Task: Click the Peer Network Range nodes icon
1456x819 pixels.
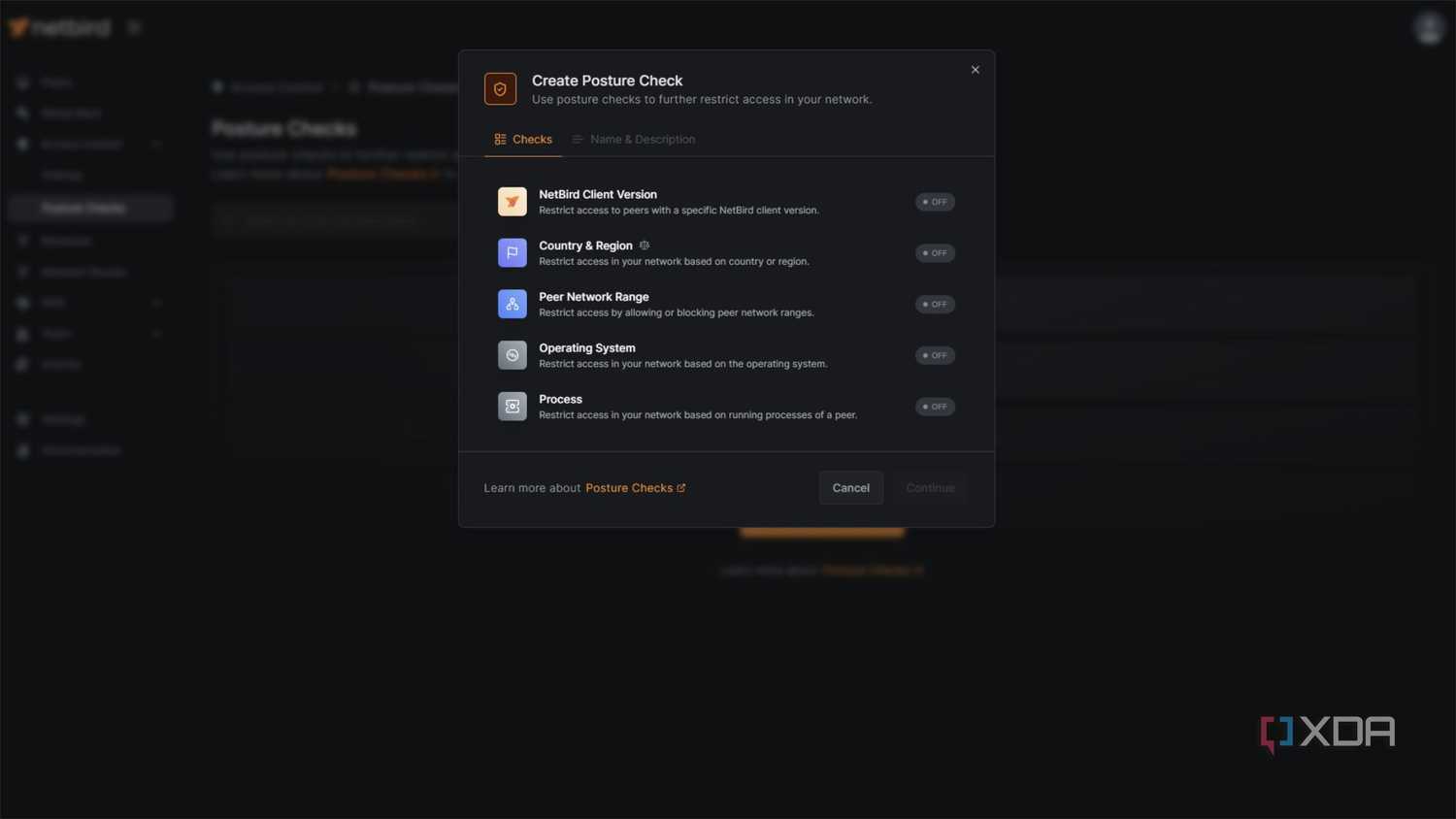Action: (513, 304)
